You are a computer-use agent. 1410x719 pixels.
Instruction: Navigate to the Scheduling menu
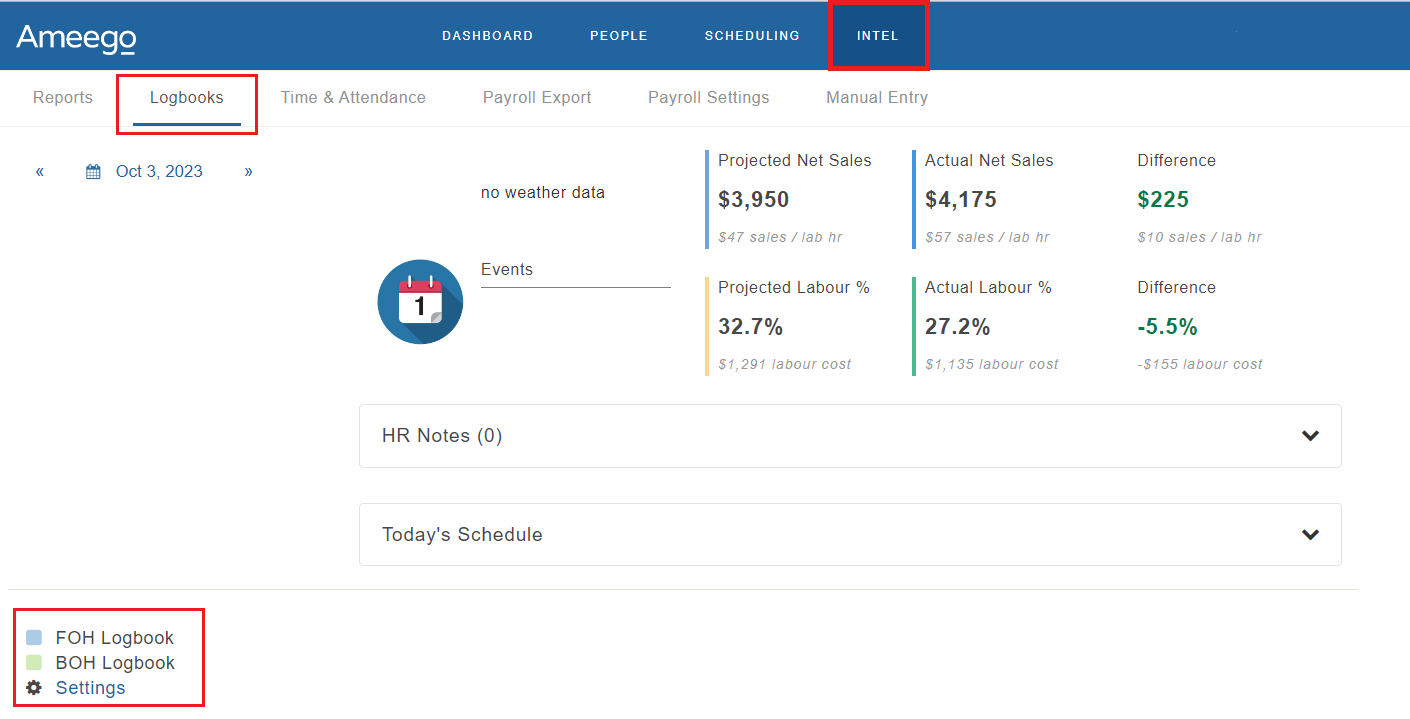coord(752,35)
